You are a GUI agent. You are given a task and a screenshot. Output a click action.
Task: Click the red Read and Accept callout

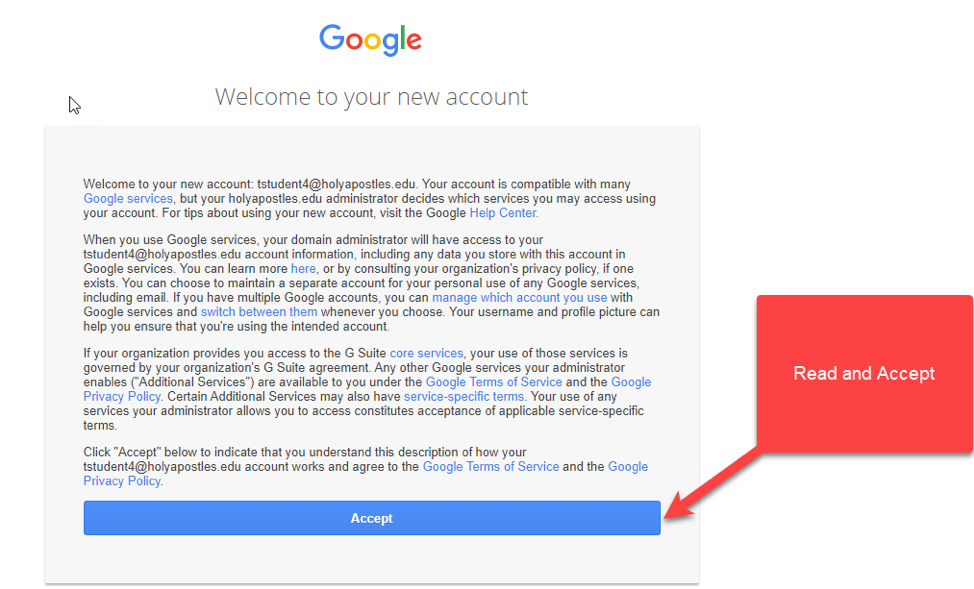click(864, 373)
